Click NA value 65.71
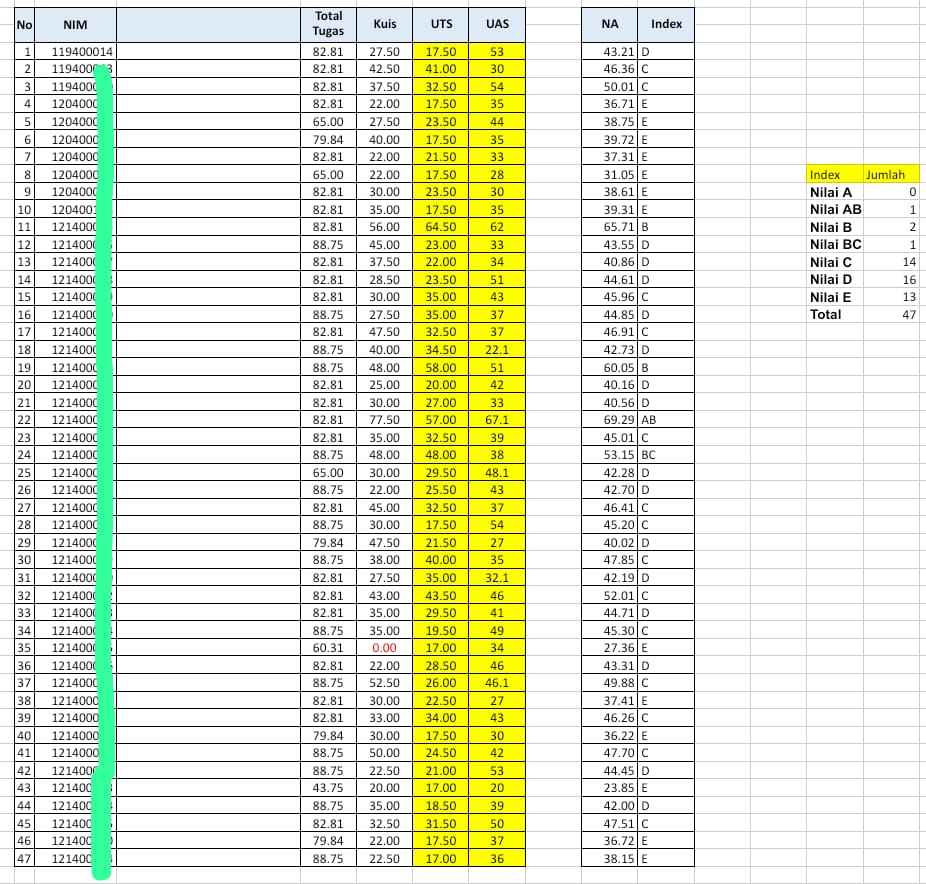Viewport: 926px width, 884px height. click(619, 227)
